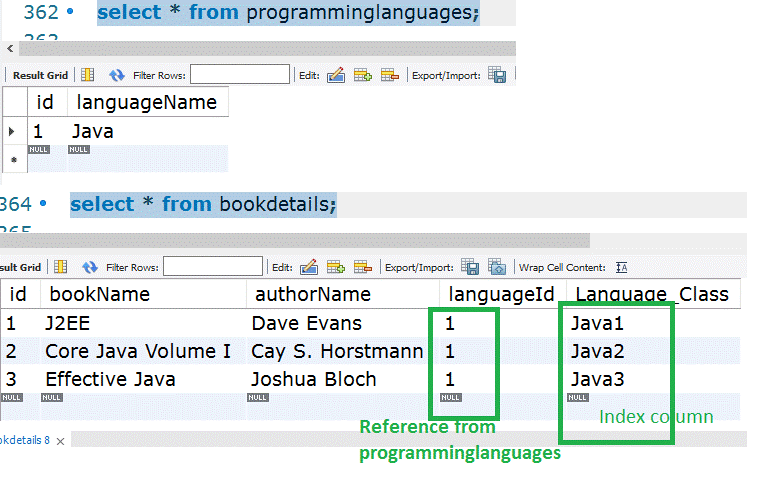Image resolution: width=775 pixels, height=488 pixels.
Task: Click the left scroll arrow under query 362
Action: point(10,48)
